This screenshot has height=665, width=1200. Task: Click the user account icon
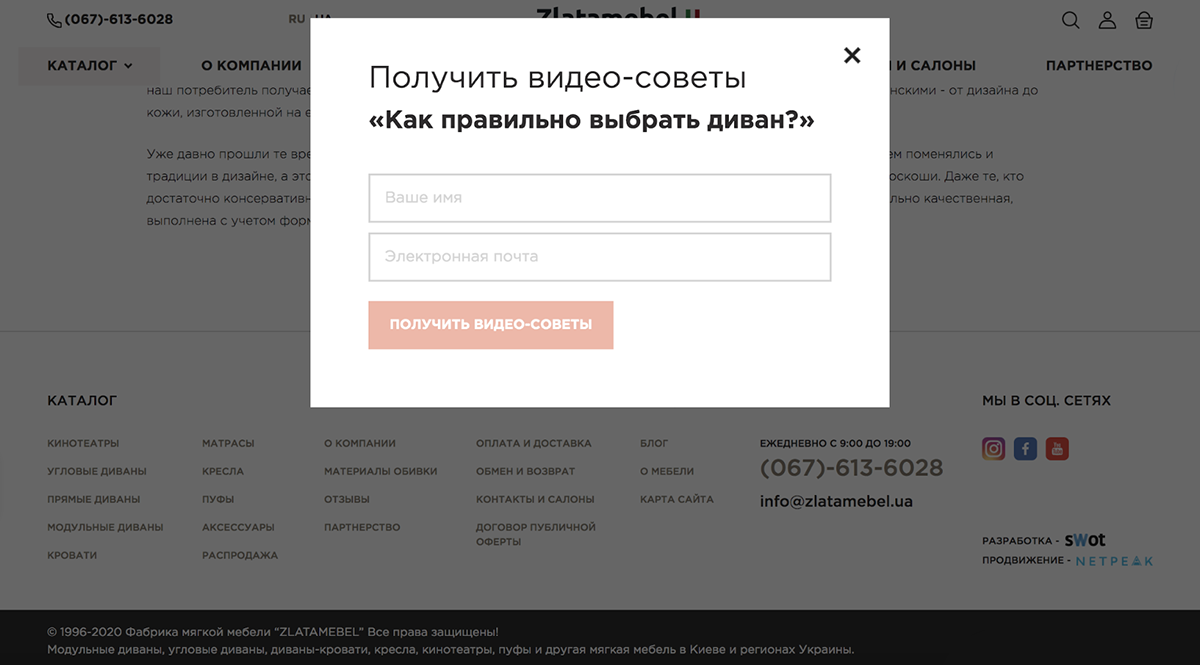tap(1107, 20)
